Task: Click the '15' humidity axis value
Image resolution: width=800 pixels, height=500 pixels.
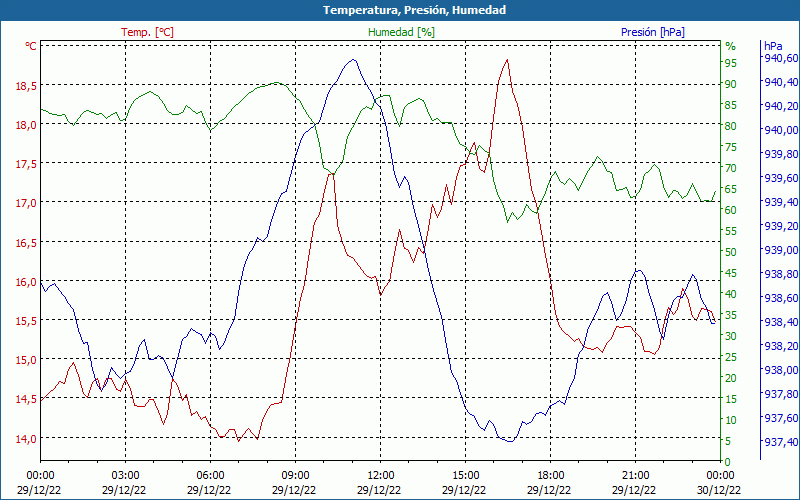Action: 731,399
